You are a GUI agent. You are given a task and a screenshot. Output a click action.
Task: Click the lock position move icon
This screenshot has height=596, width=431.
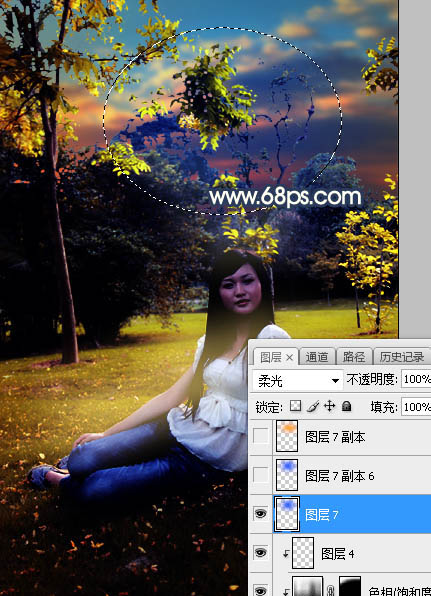coord(330,406)
